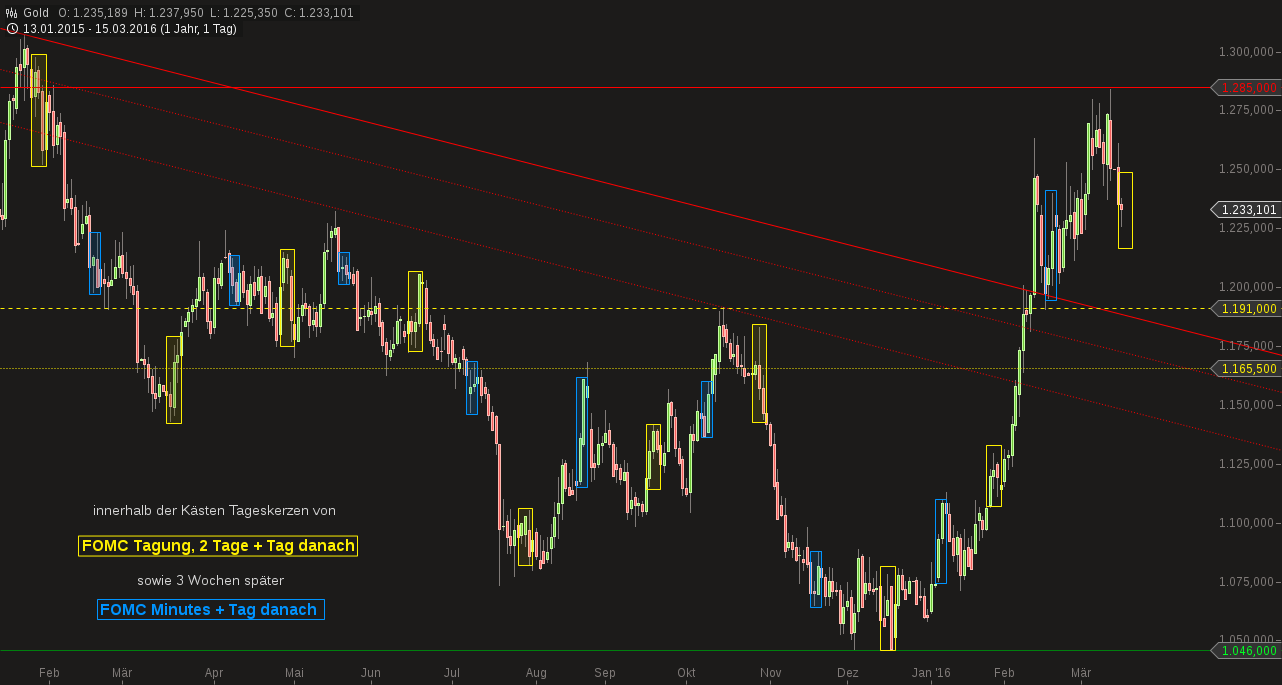Click the FOMC Tagung yellow legend box
The width and height of the screenshot is (1282, 685).
[217, 546]
